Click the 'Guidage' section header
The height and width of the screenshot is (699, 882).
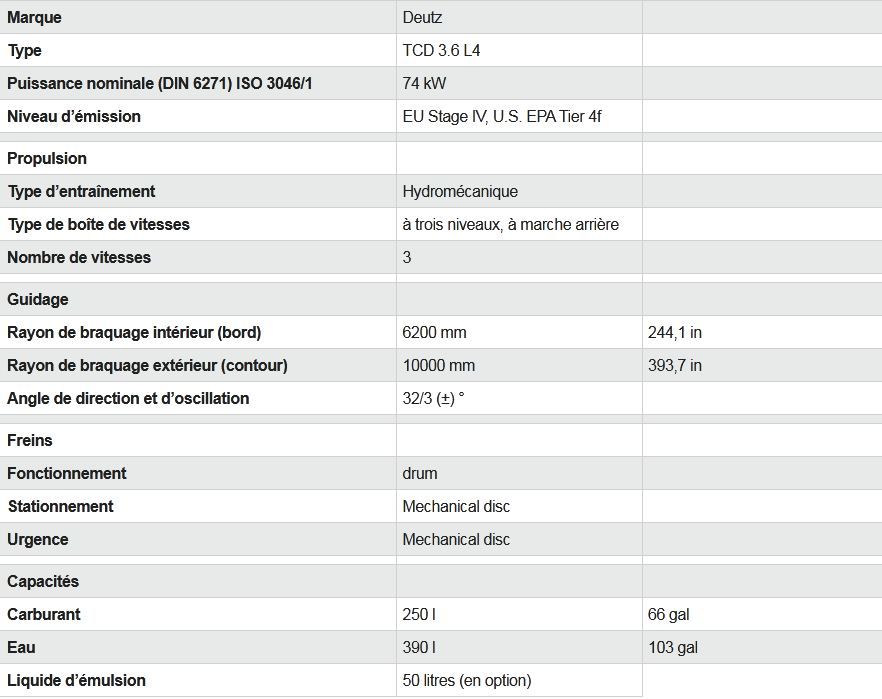[38, 299]
